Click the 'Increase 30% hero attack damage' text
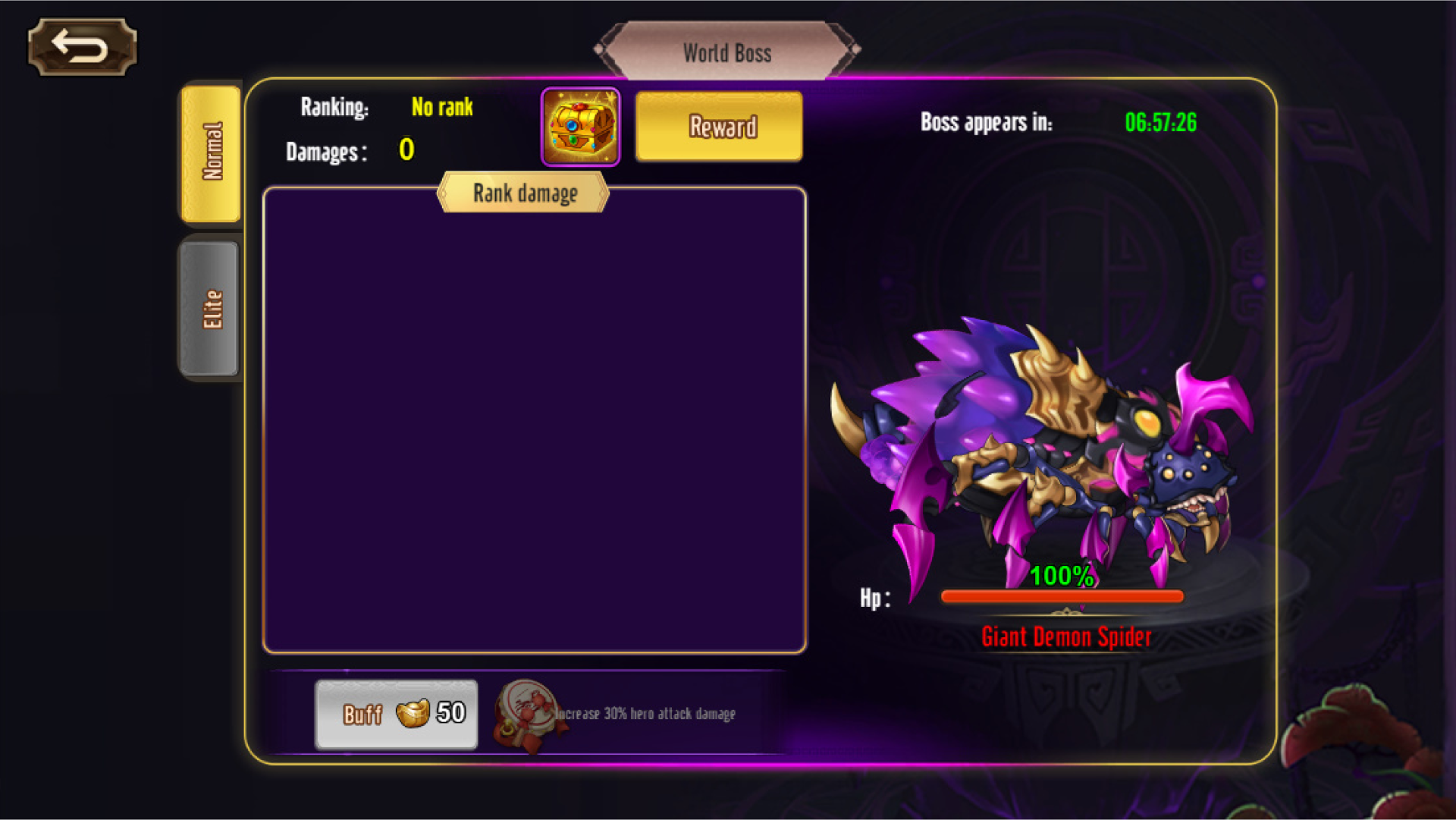This screenshot has width=1456, height=820. 645,714
